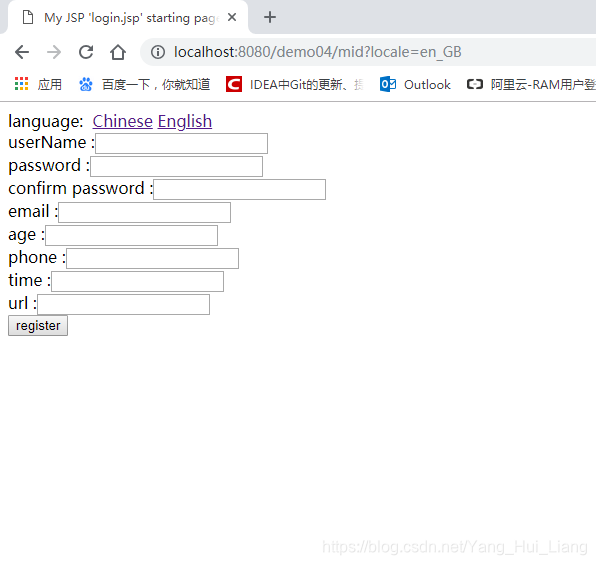Open the Aliyun RAM user bookmark

[531, 84]
